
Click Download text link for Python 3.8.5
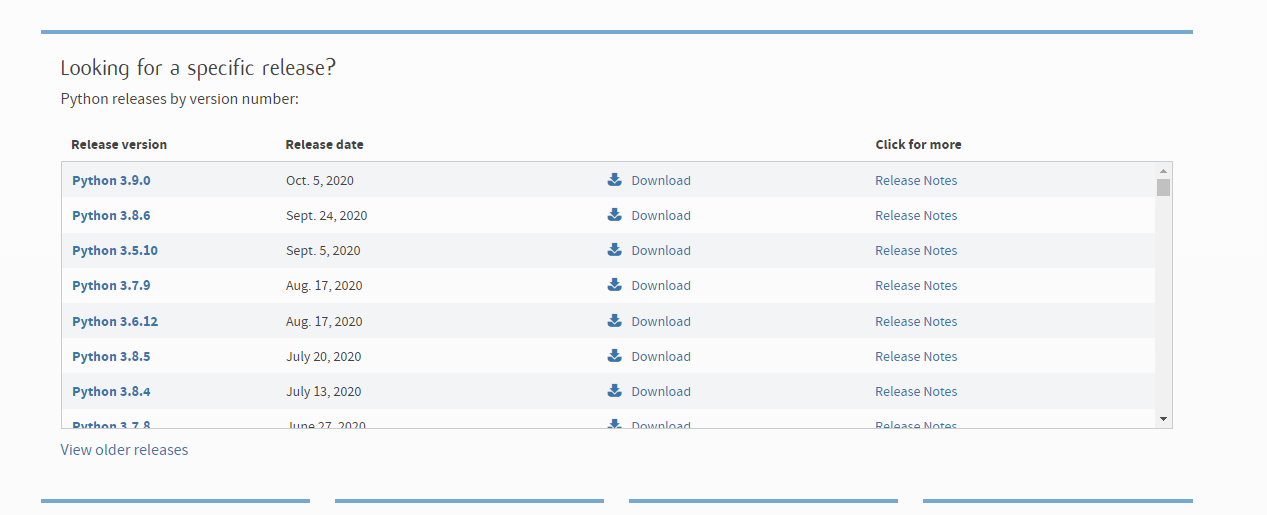[661, 357]
